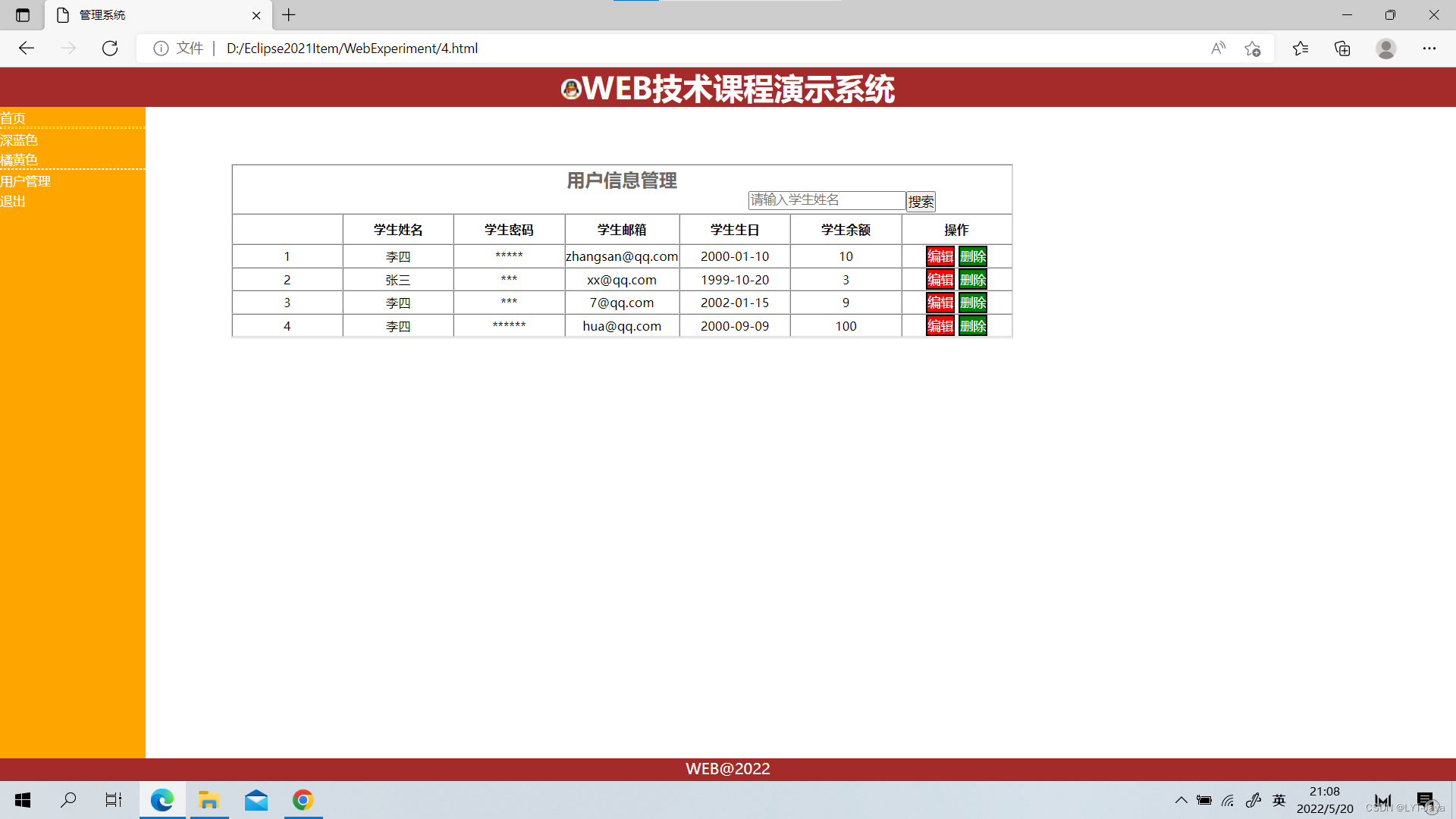Image resolution: width=1456 pixels, height=819 pixels.
Task: Open the Favorites list icon
Action: pos(1301,49)
